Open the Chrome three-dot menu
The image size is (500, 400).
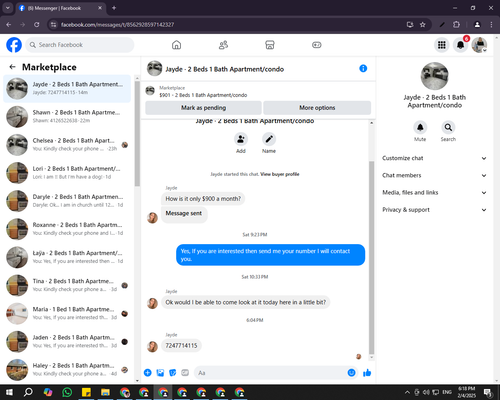click(491, 25)
